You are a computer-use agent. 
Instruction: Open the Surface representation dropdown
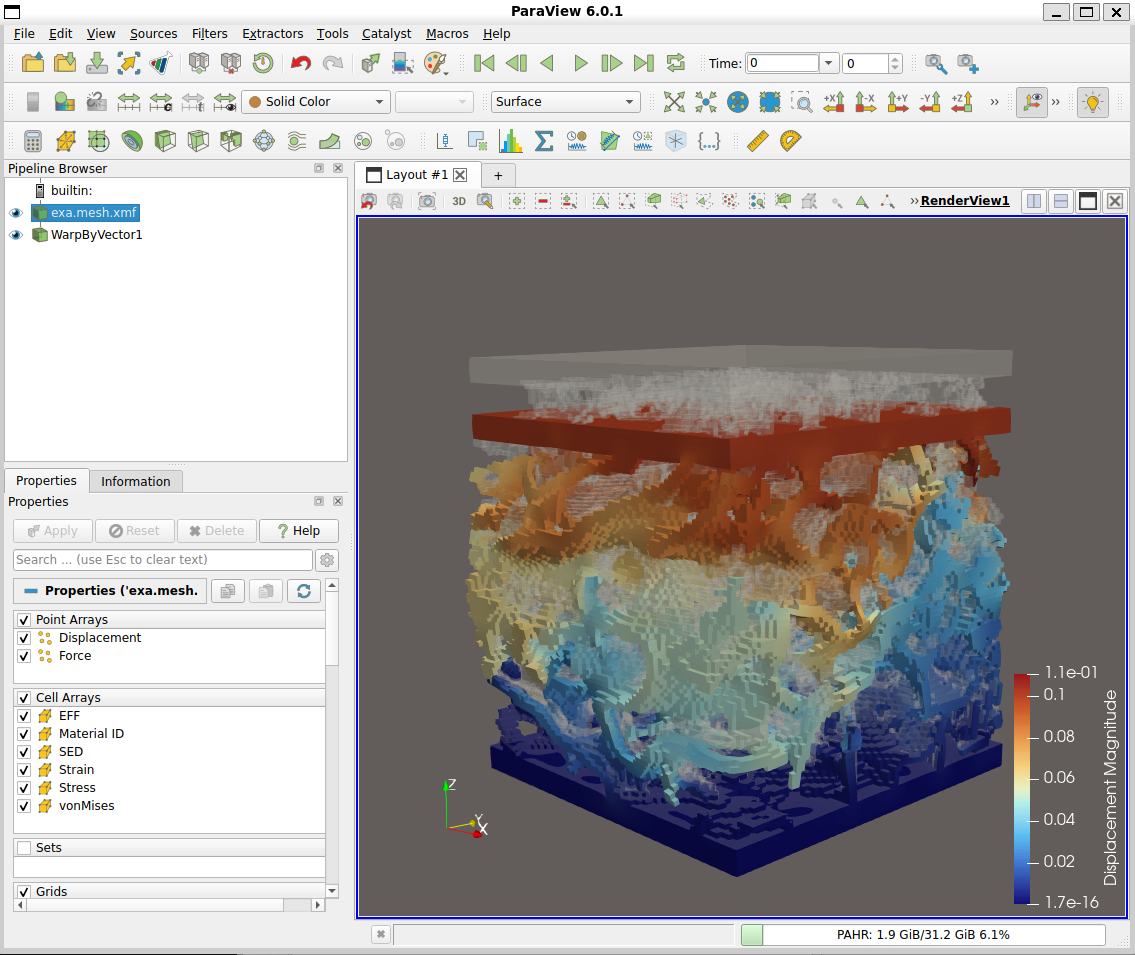[x=565, y=102]
